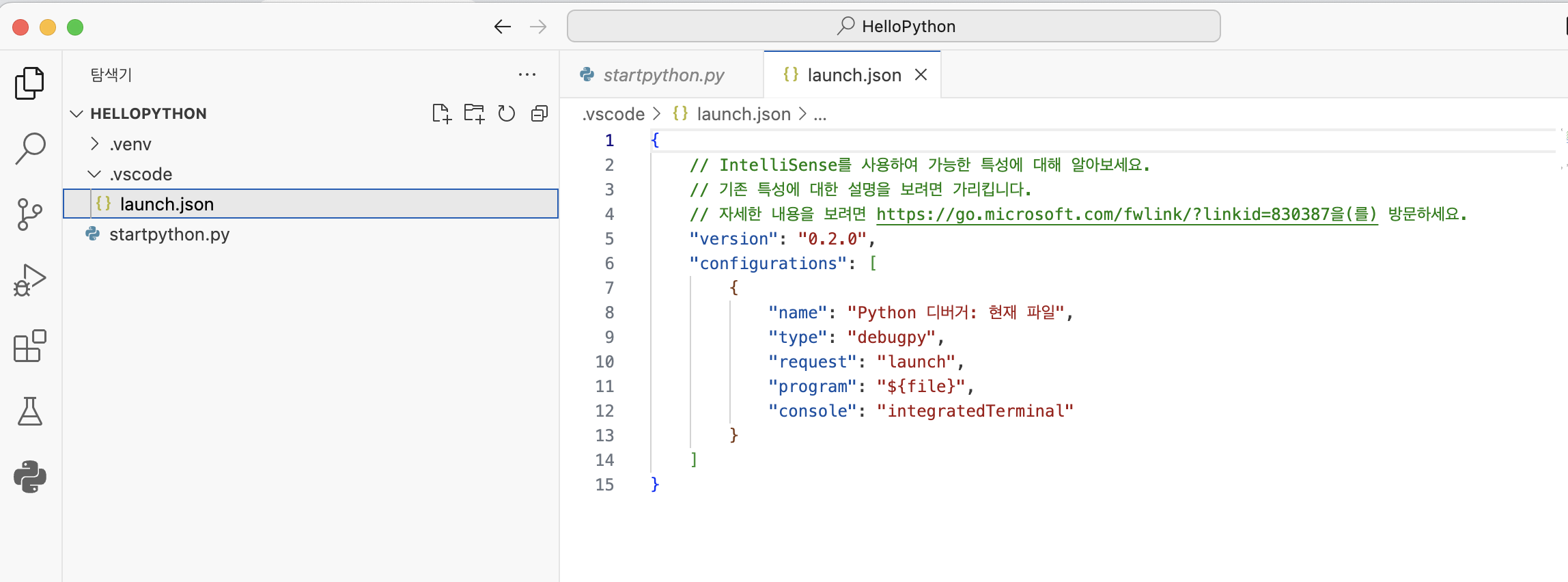
Task: Open the Source Control view
Action: pos(29,214)
